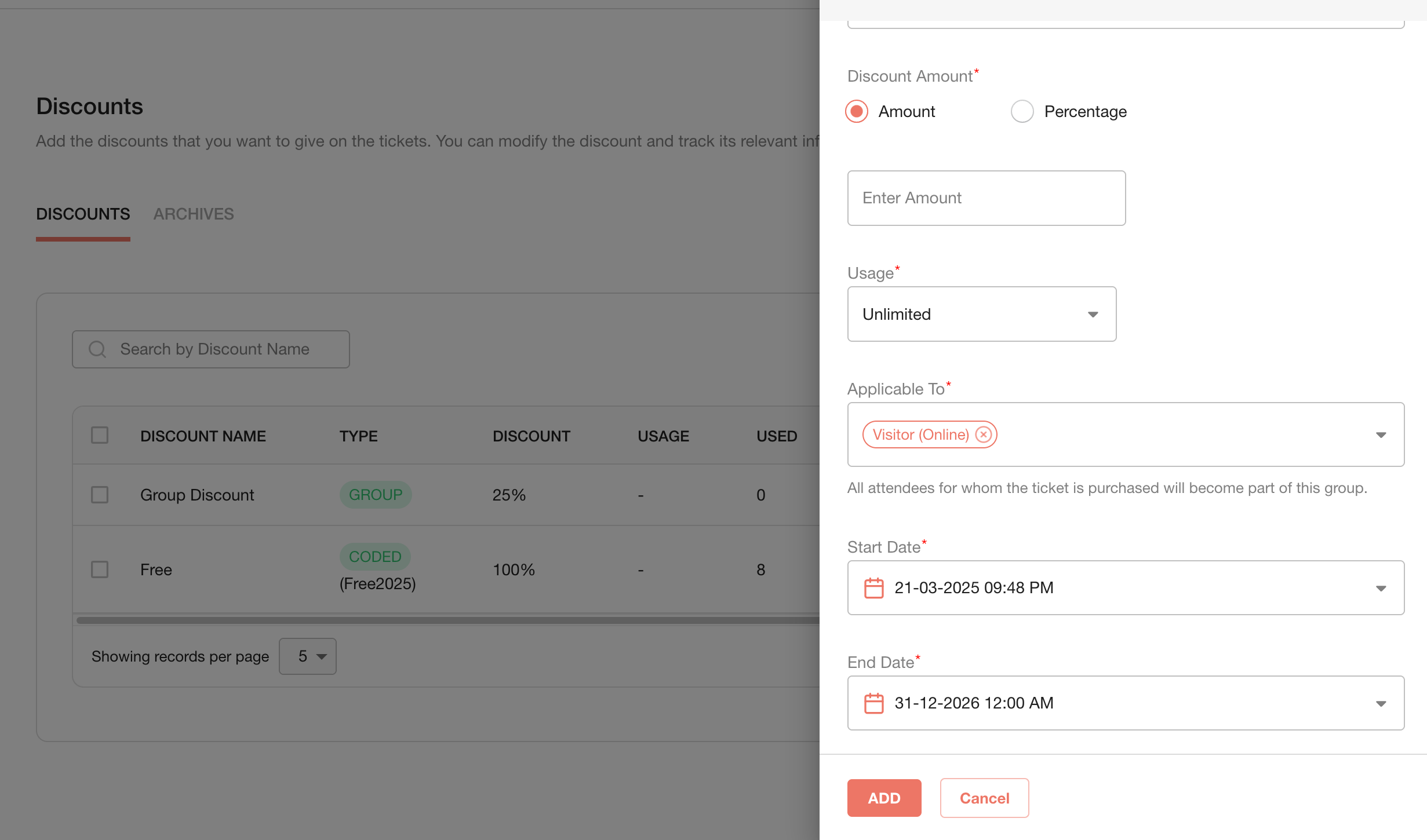The width and height of the screenshot is (1427, 840).
Task: Click the horizontal table scrollbar
Action: [447, 620]
